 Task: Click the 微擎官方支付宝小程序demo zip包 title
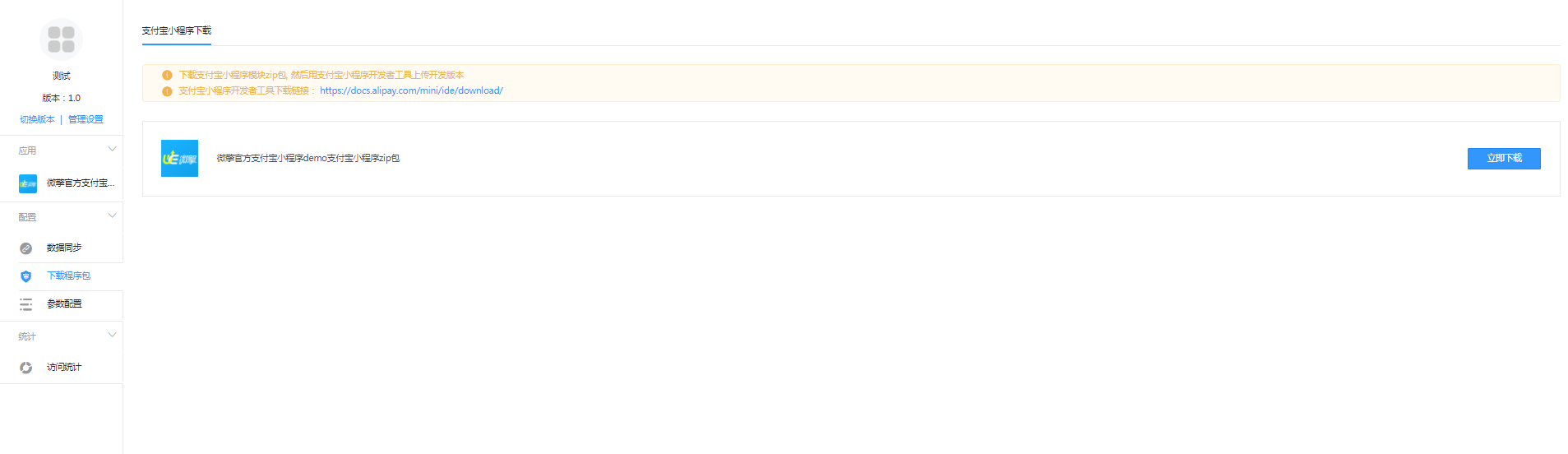(x=308, y=158)
